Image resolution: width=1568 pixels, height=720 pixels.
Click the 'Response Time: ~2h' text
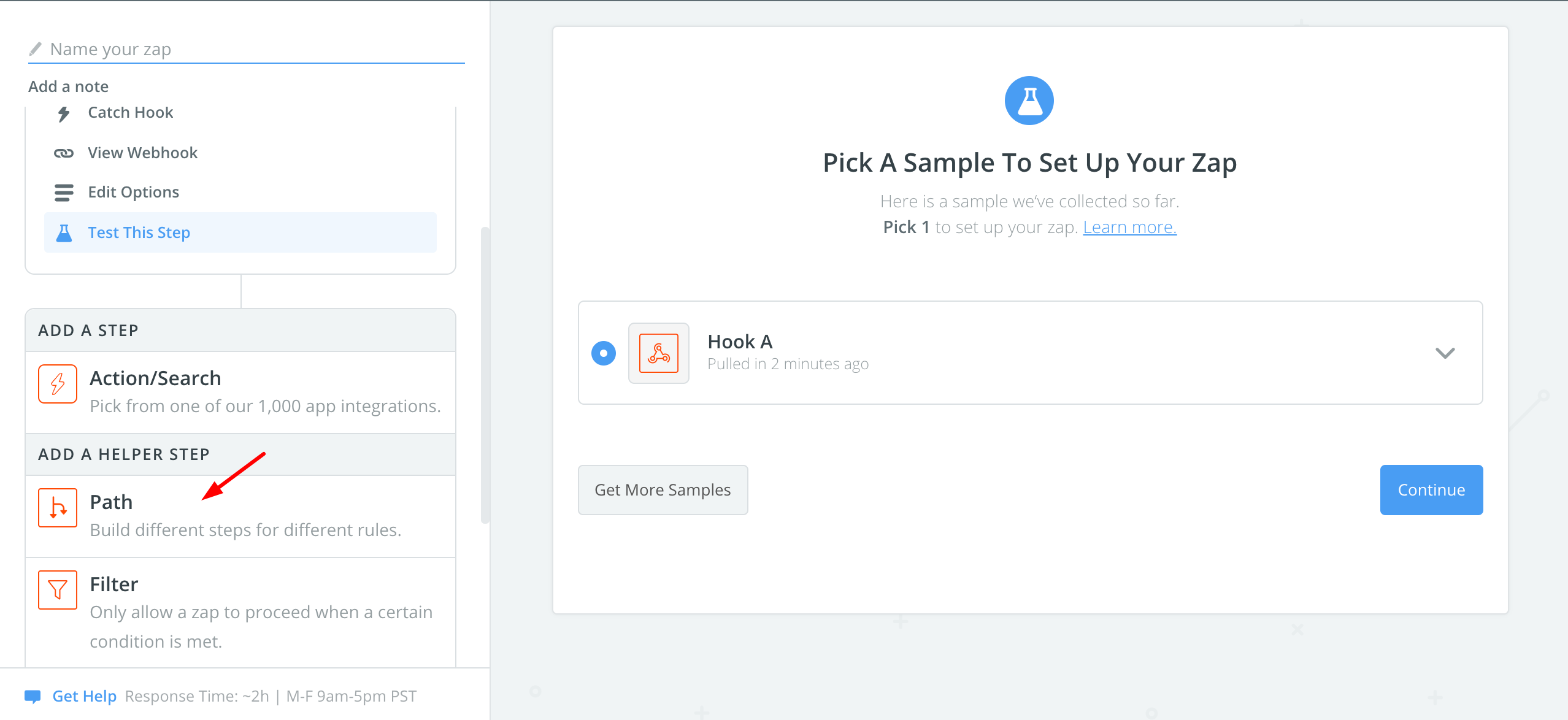tap(197, 697)
